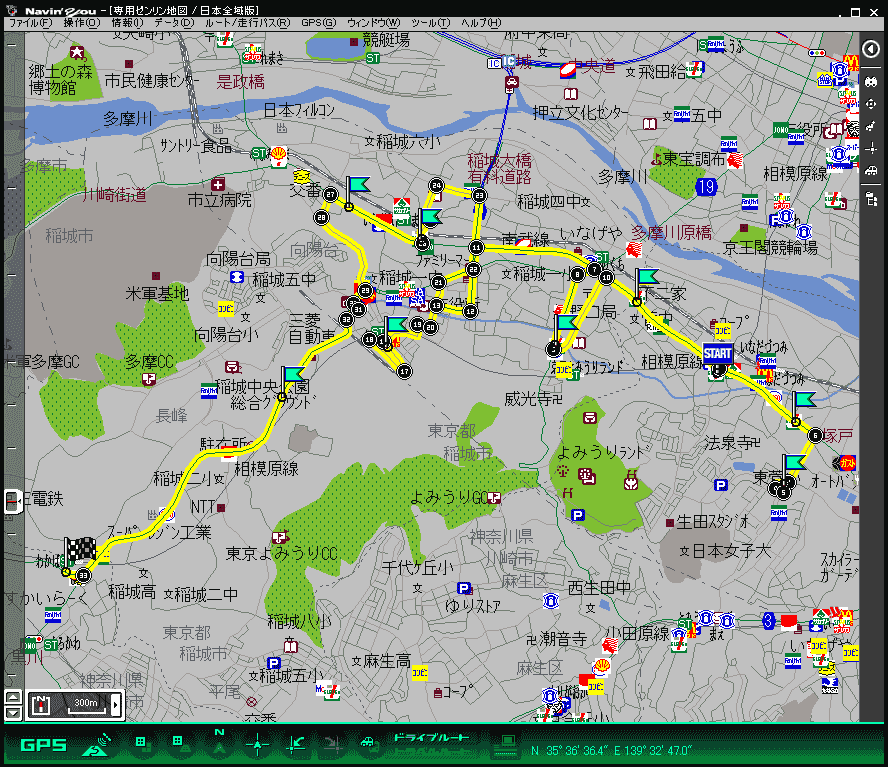
Task: Click route waypoint number 33
Action: [x=84, y=576]
